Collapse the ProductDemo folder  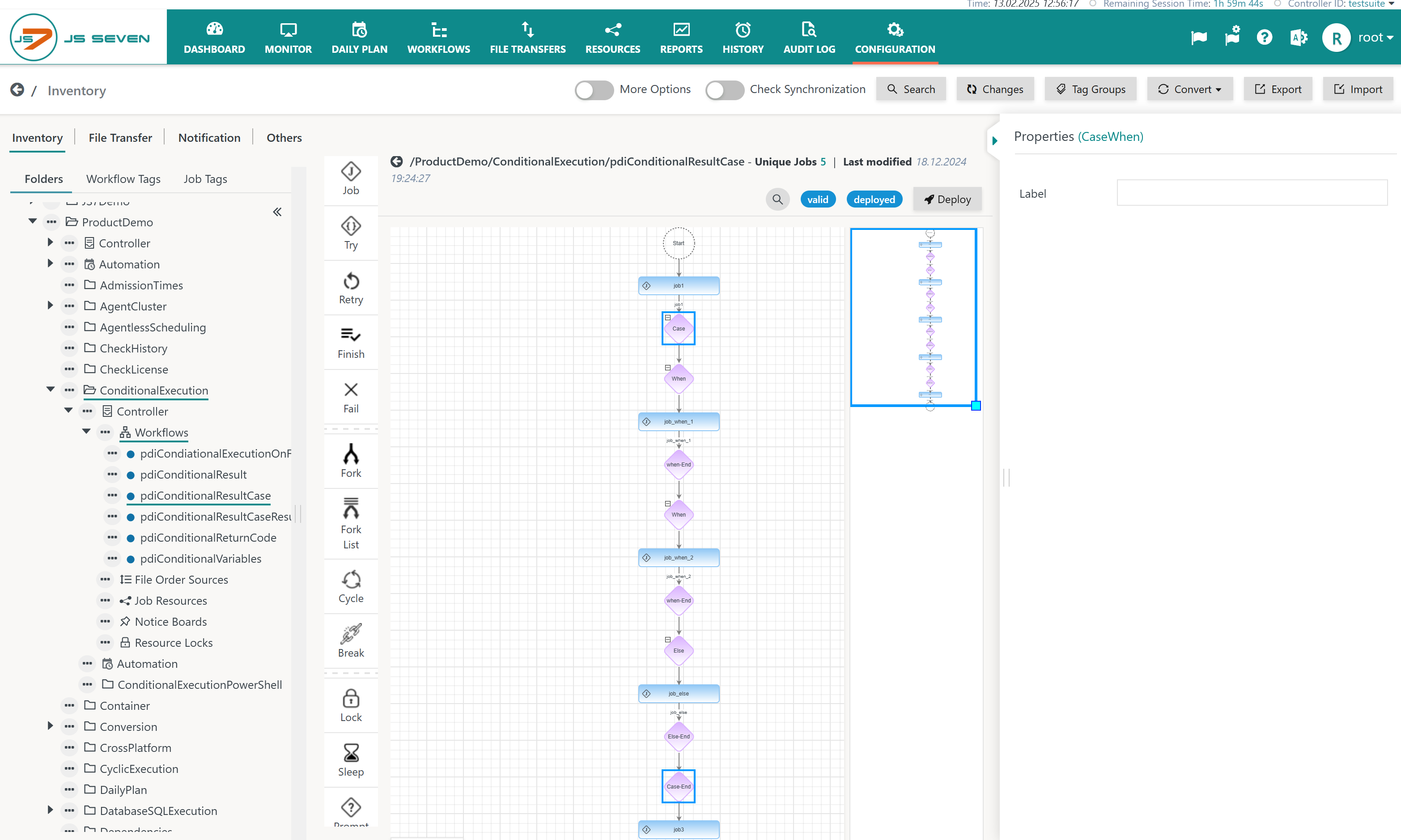[x=32, y=221]
